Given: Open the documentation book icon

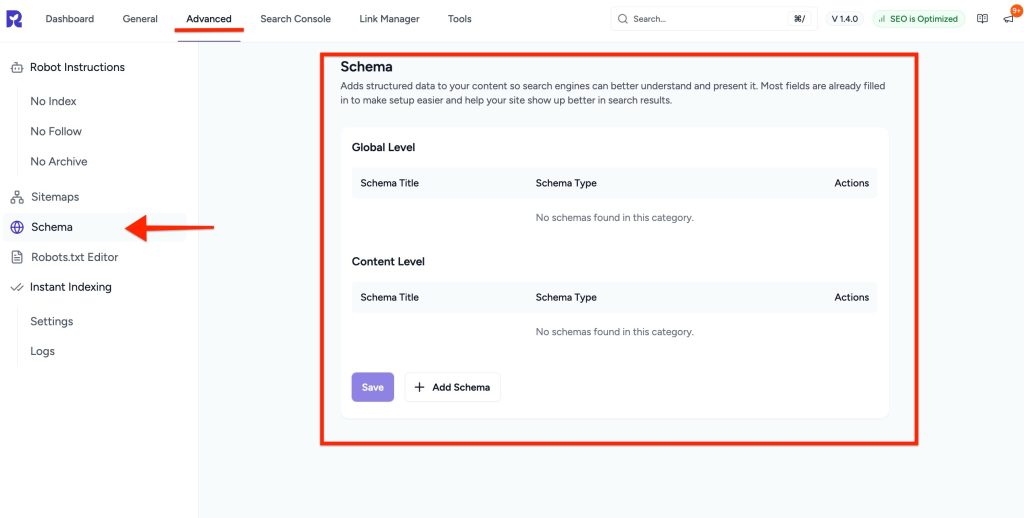Looking at the screenshot, I should point(982,19).
